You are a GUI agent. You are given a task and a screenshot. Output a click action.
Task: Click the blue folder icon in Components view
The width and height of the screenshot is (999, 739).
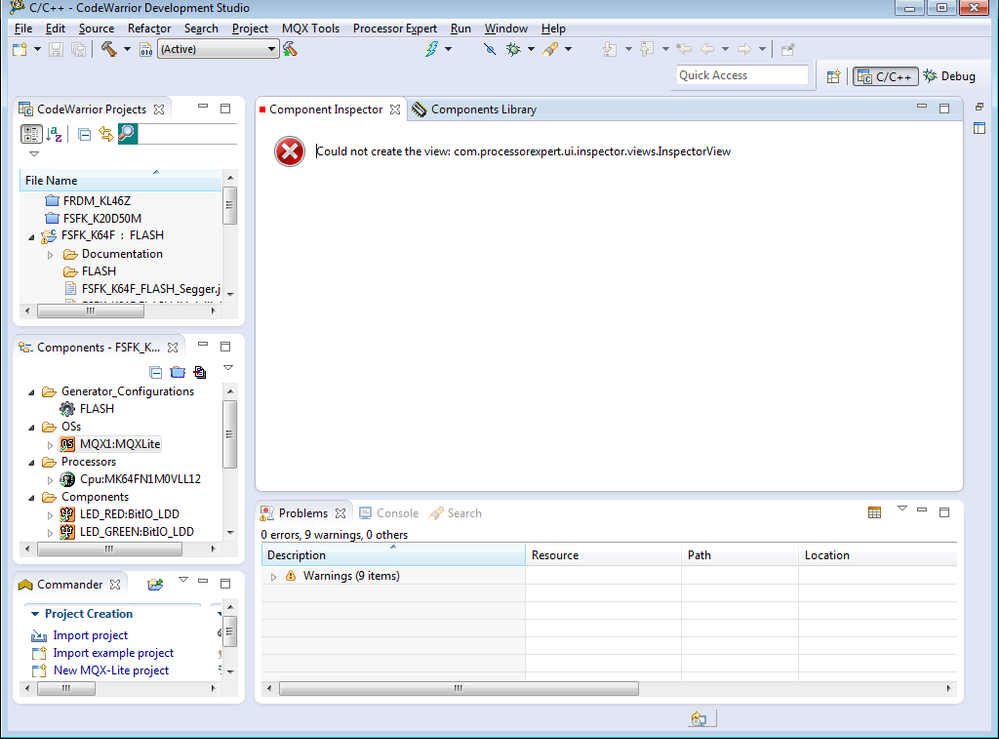(178, 372)
